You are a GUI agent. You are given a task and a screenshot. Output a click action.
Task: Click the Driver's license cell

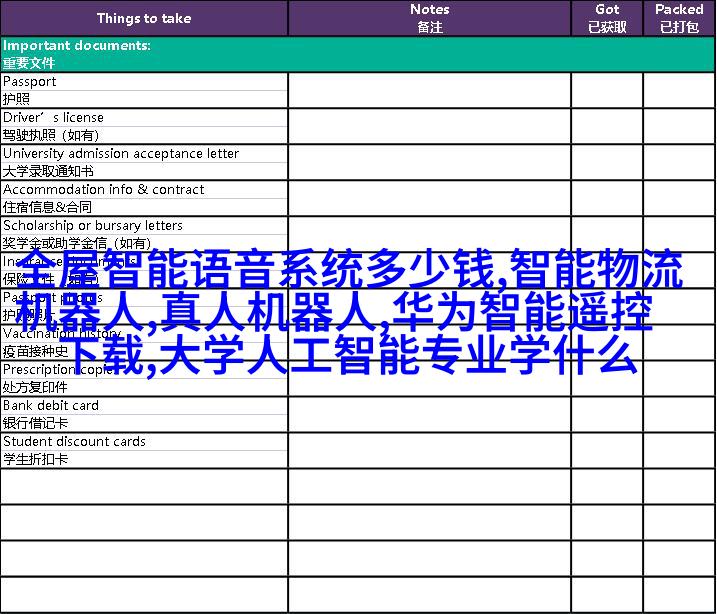click(x=144, y=117)
